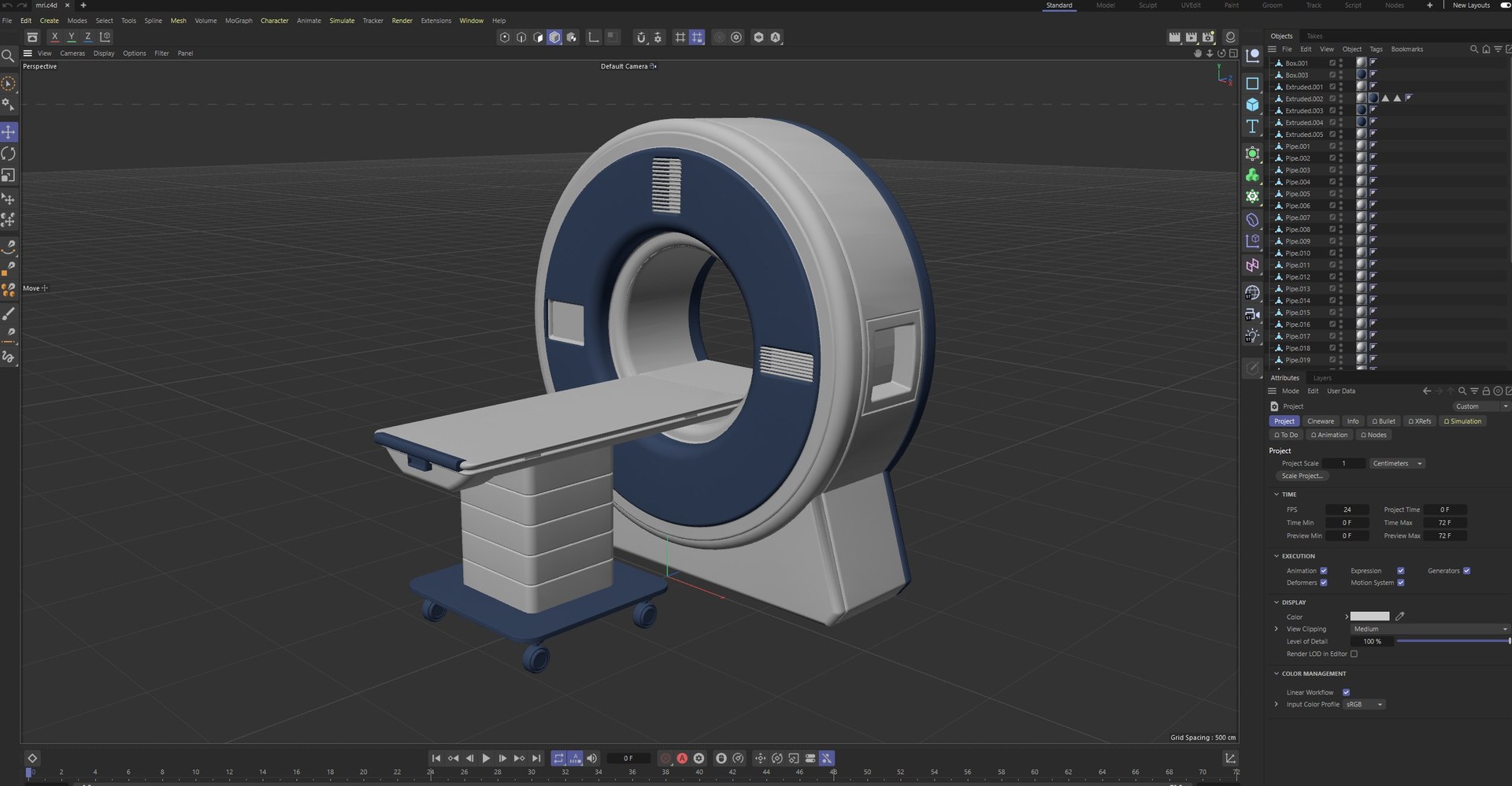Open the Objects panel search icon
1512x786 pixels.
point(1474,49)
